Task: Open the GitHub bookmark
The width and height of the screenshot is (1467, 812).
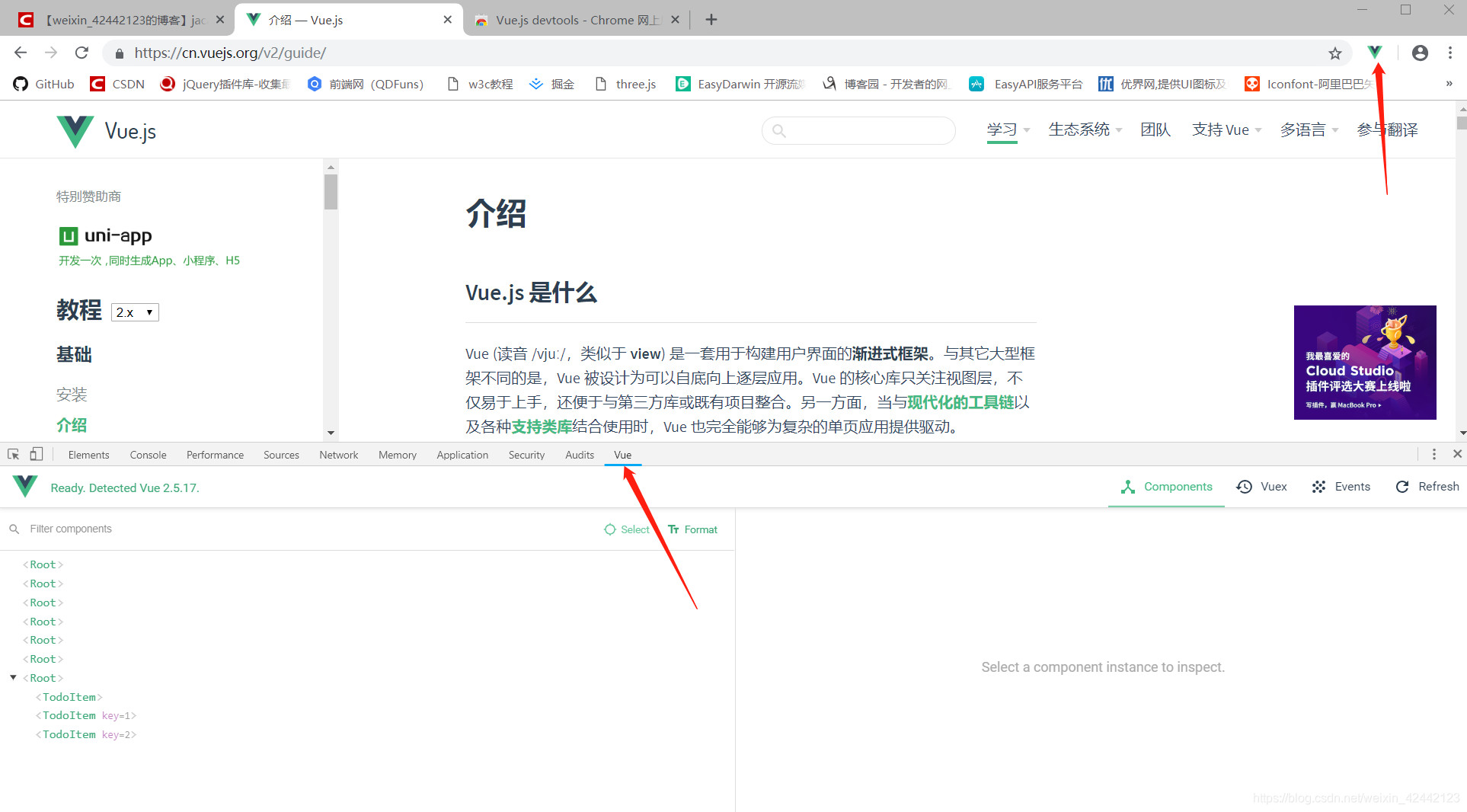Action: [x=43, y=84]
